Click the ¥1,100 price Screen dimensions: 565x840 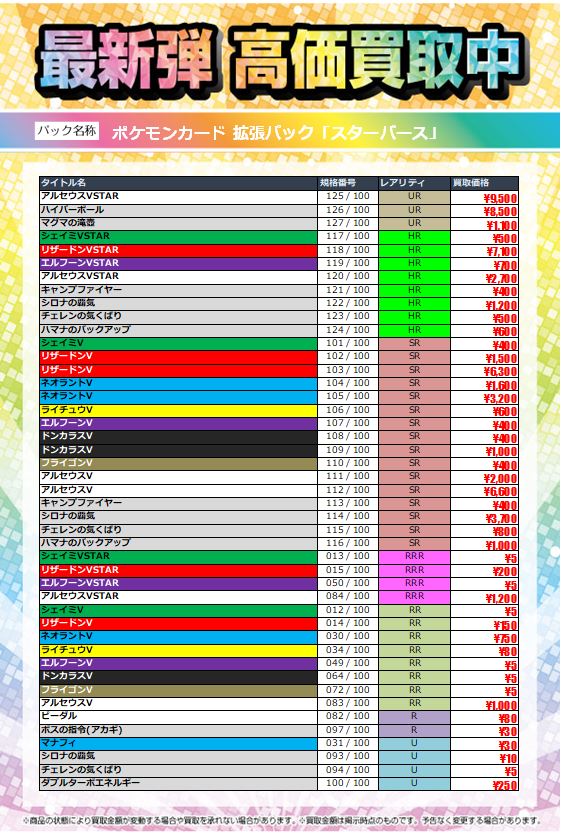coord(502,225)
